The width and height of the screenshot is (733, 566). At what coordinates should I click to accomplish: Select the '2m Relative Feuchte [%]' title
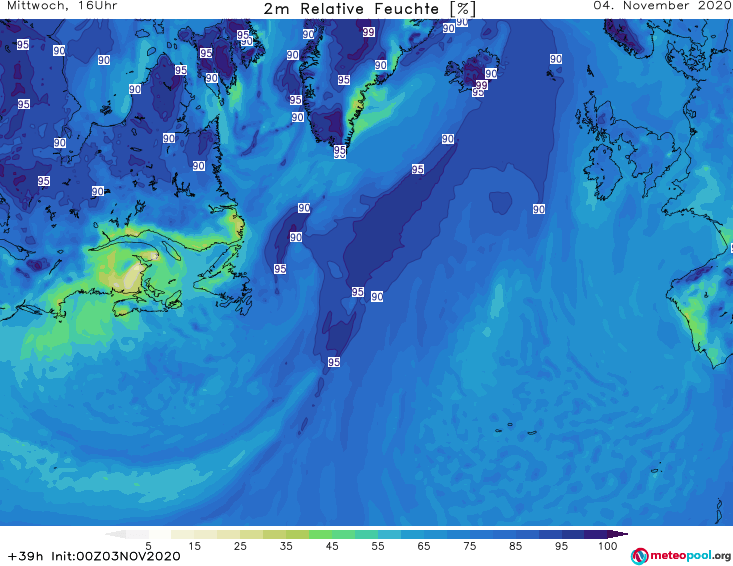370,9
